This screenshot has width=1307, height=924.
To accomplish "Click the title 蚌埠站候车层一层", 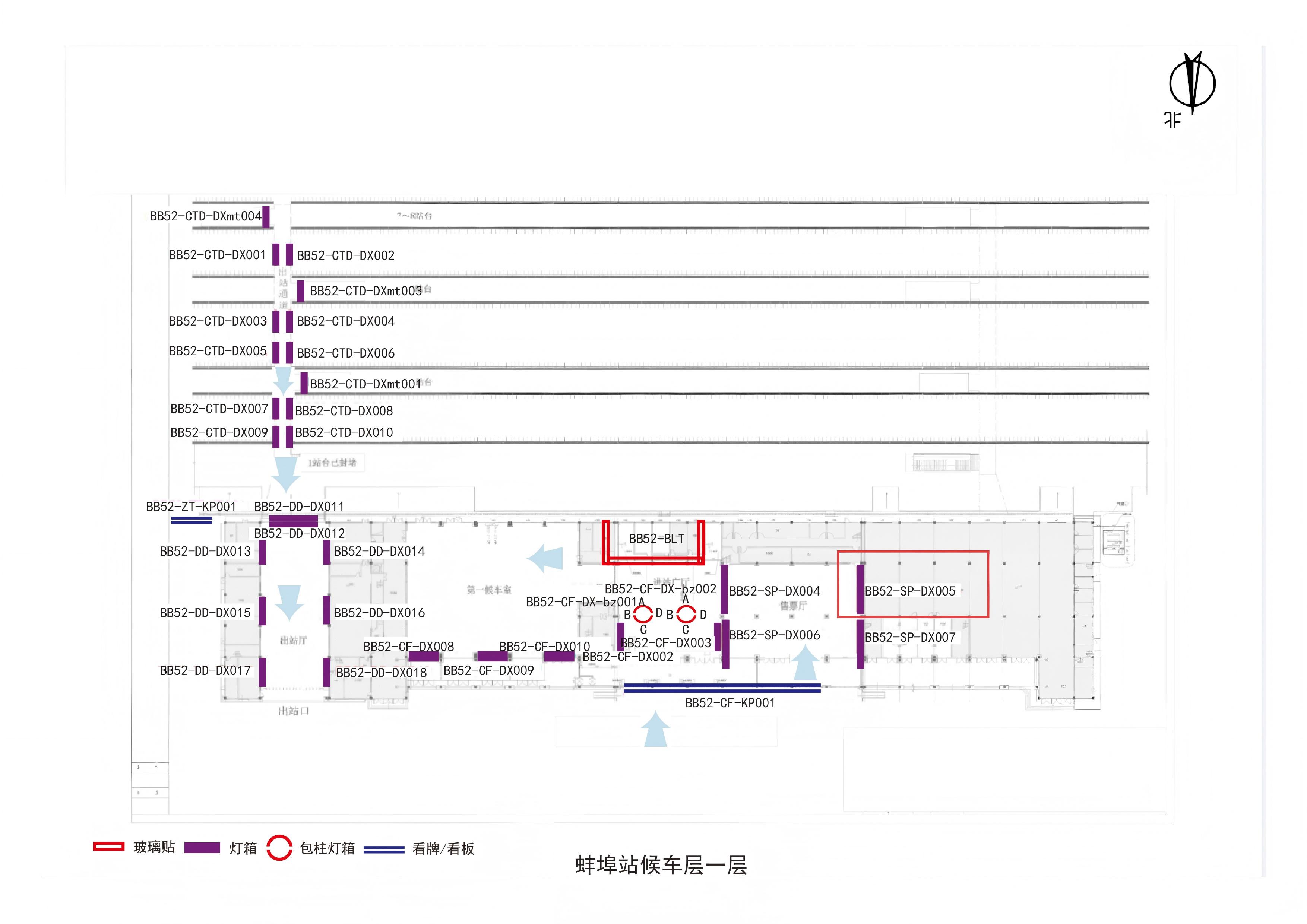I will [661, 865].
